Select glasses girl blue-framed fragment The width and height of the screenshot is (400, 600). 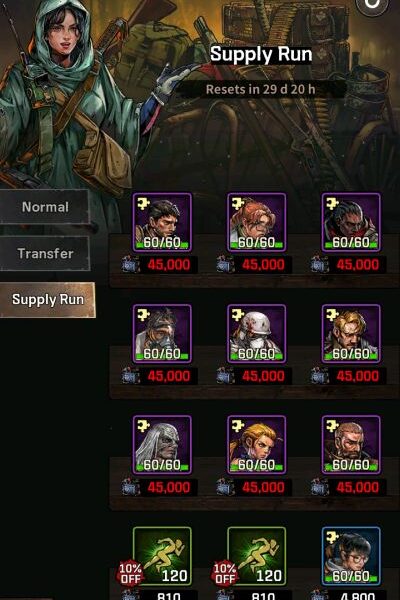[351, 556]
